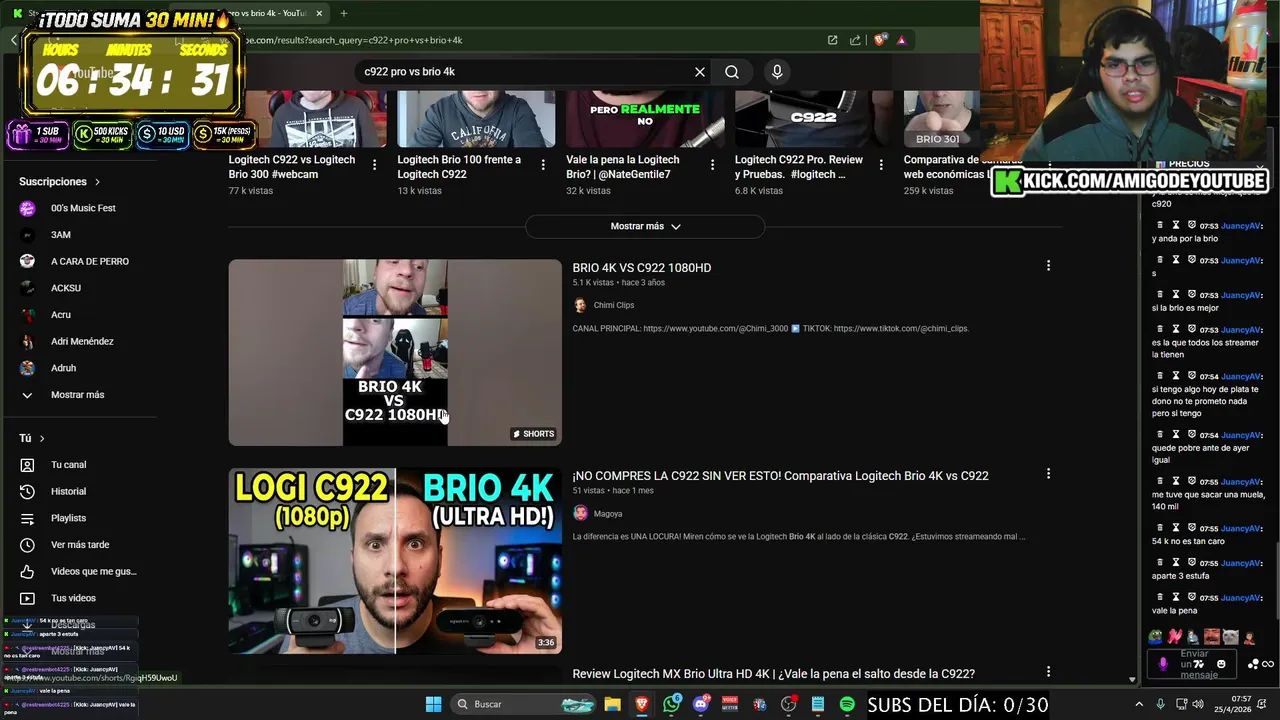The image size is (1280, 720).
Task: Open options for C922 Pro Review short
Action: 881,165
